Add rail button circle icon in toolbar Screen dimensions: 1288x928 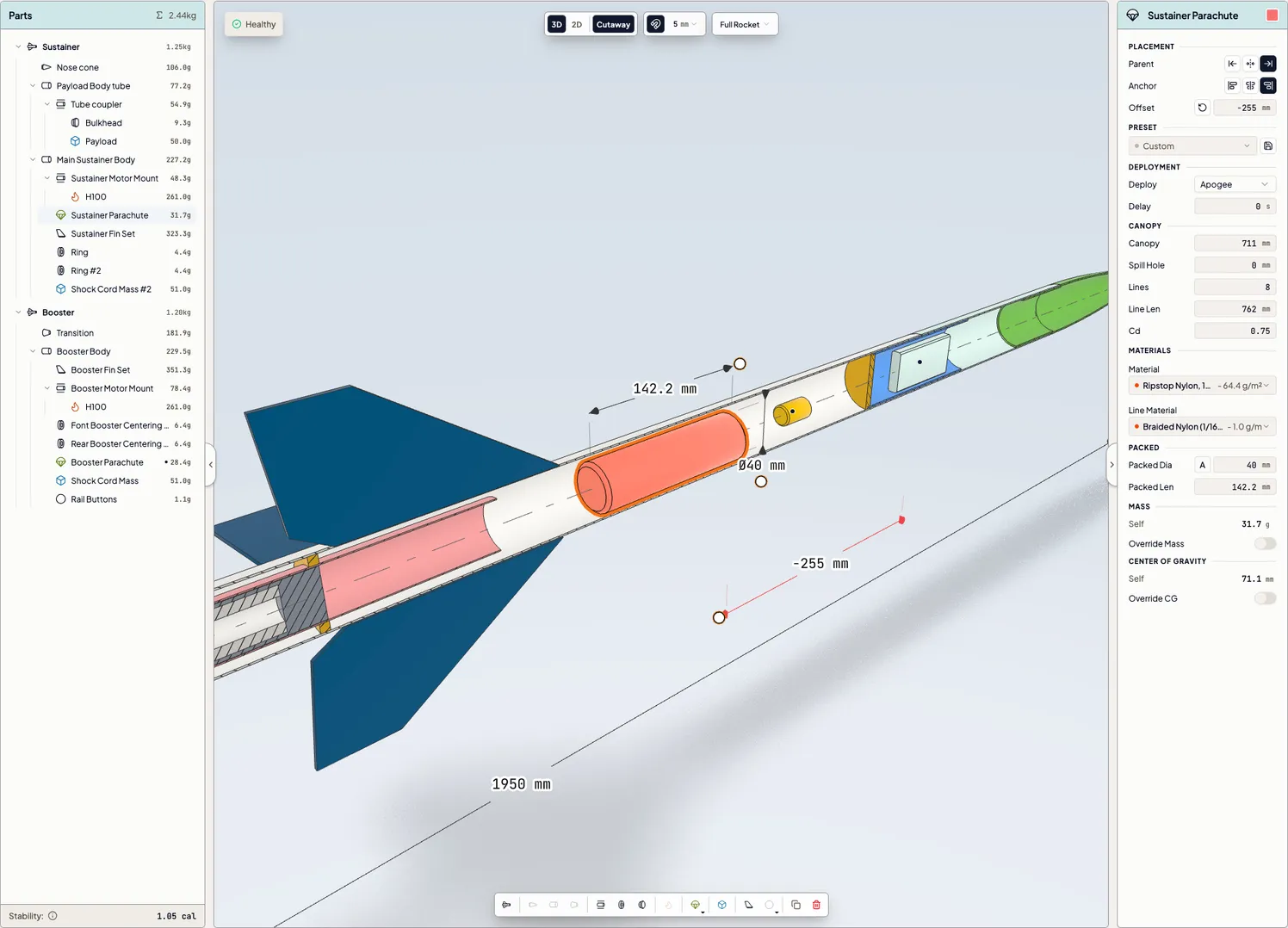click(x=770, y=905)
